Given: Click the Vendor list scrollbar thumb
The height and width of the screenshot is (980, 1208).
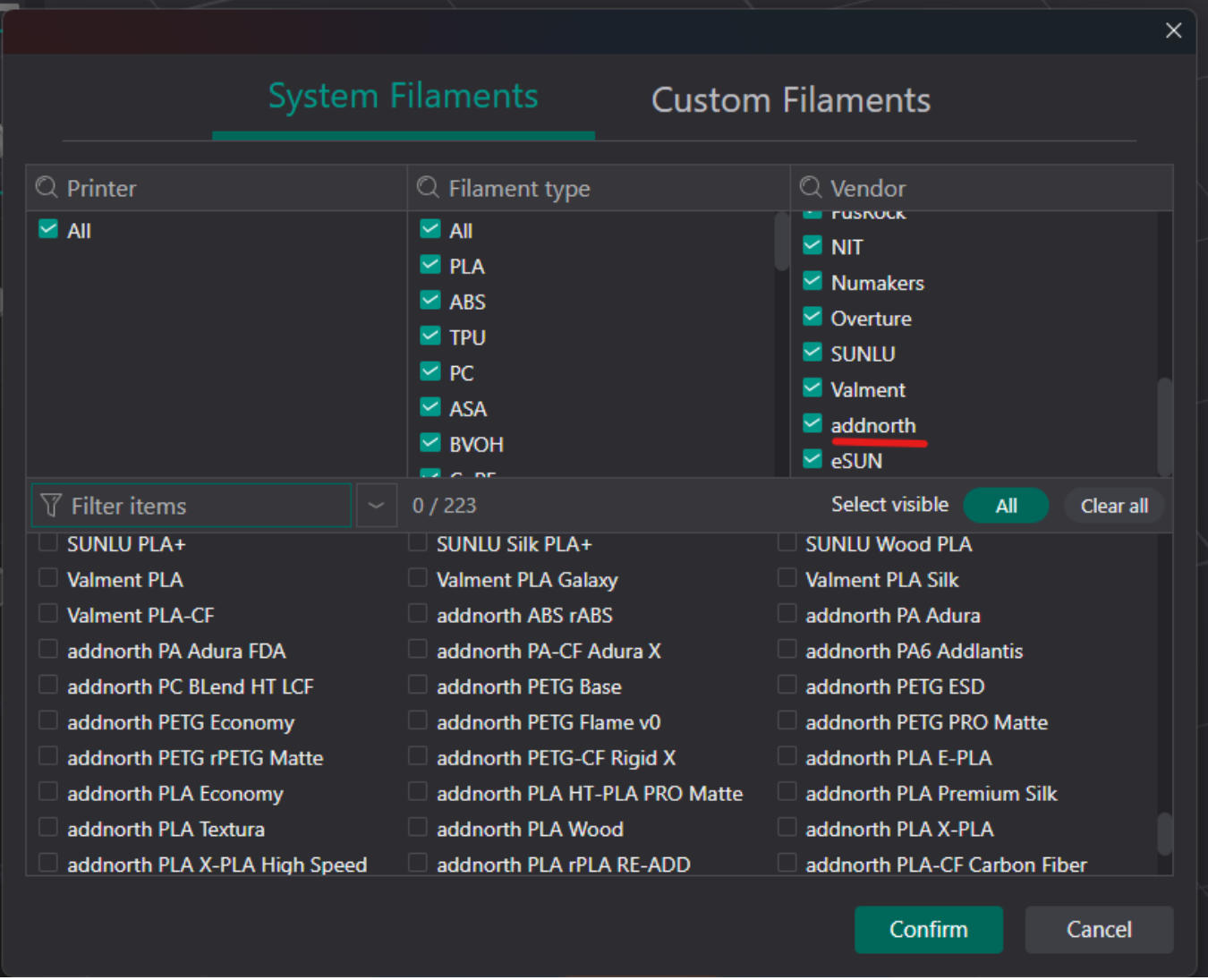Looking at the screenshot, I should tap(1165, 427).
